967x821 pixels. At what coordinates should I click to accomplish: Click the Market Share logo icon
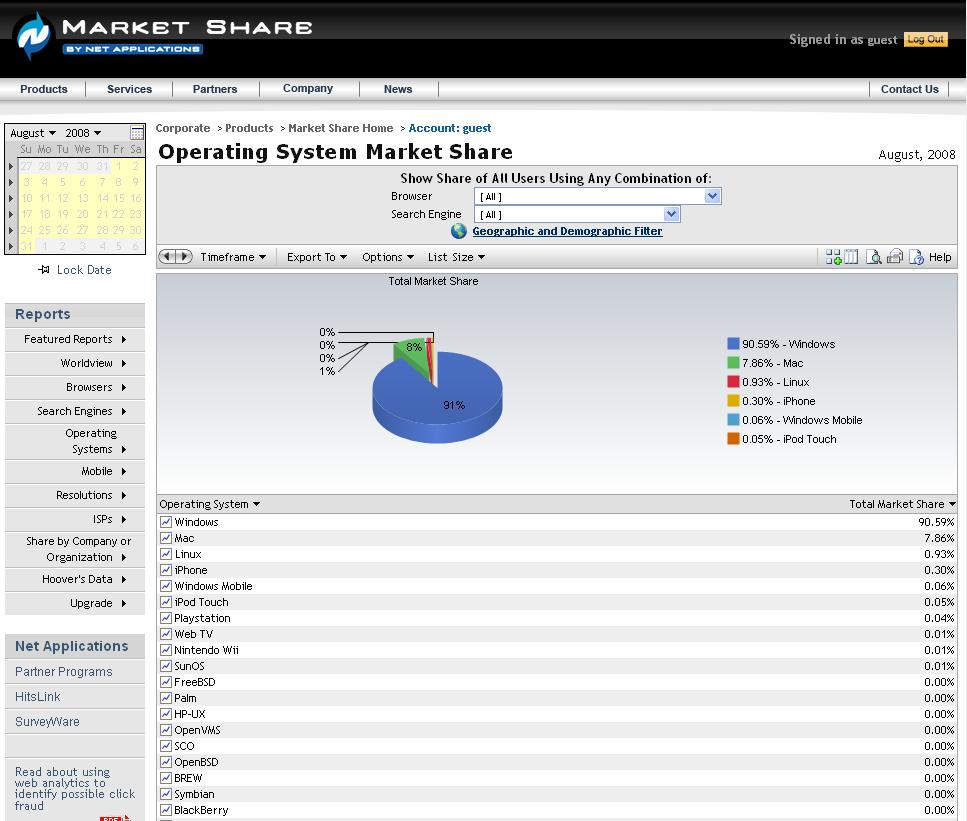point(35,36)
